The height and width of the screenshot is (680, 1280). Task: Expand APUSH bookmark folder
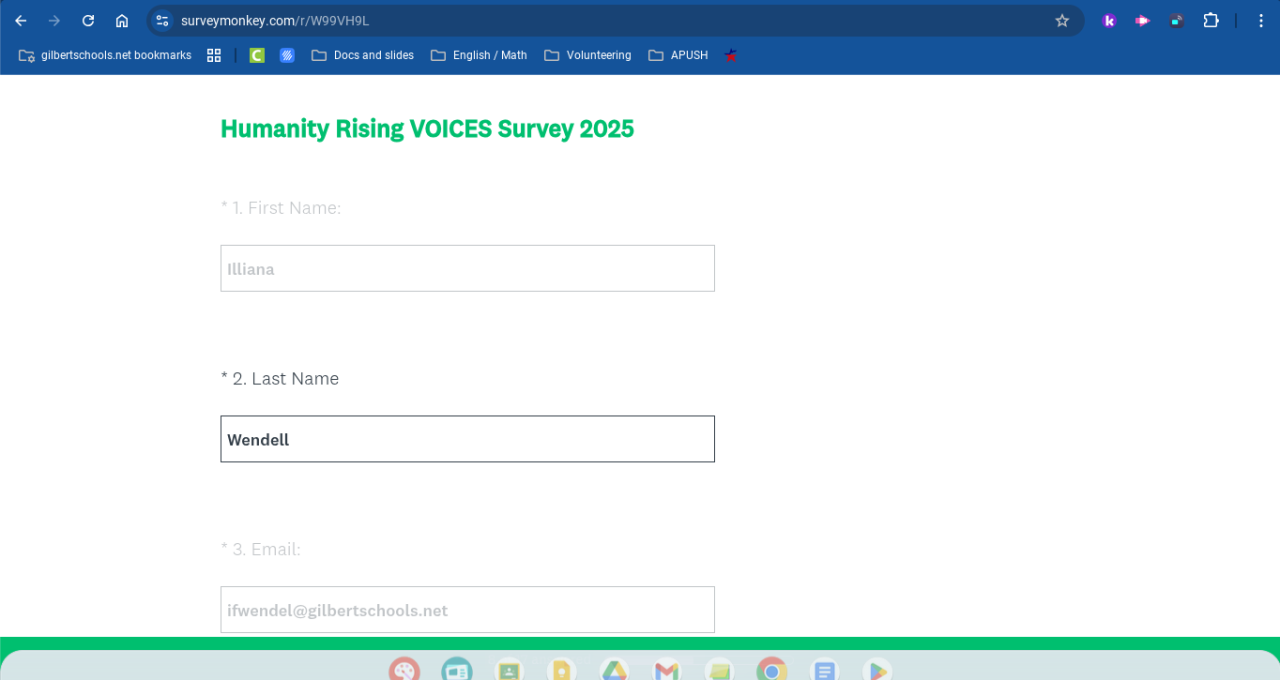coord(678,55)
